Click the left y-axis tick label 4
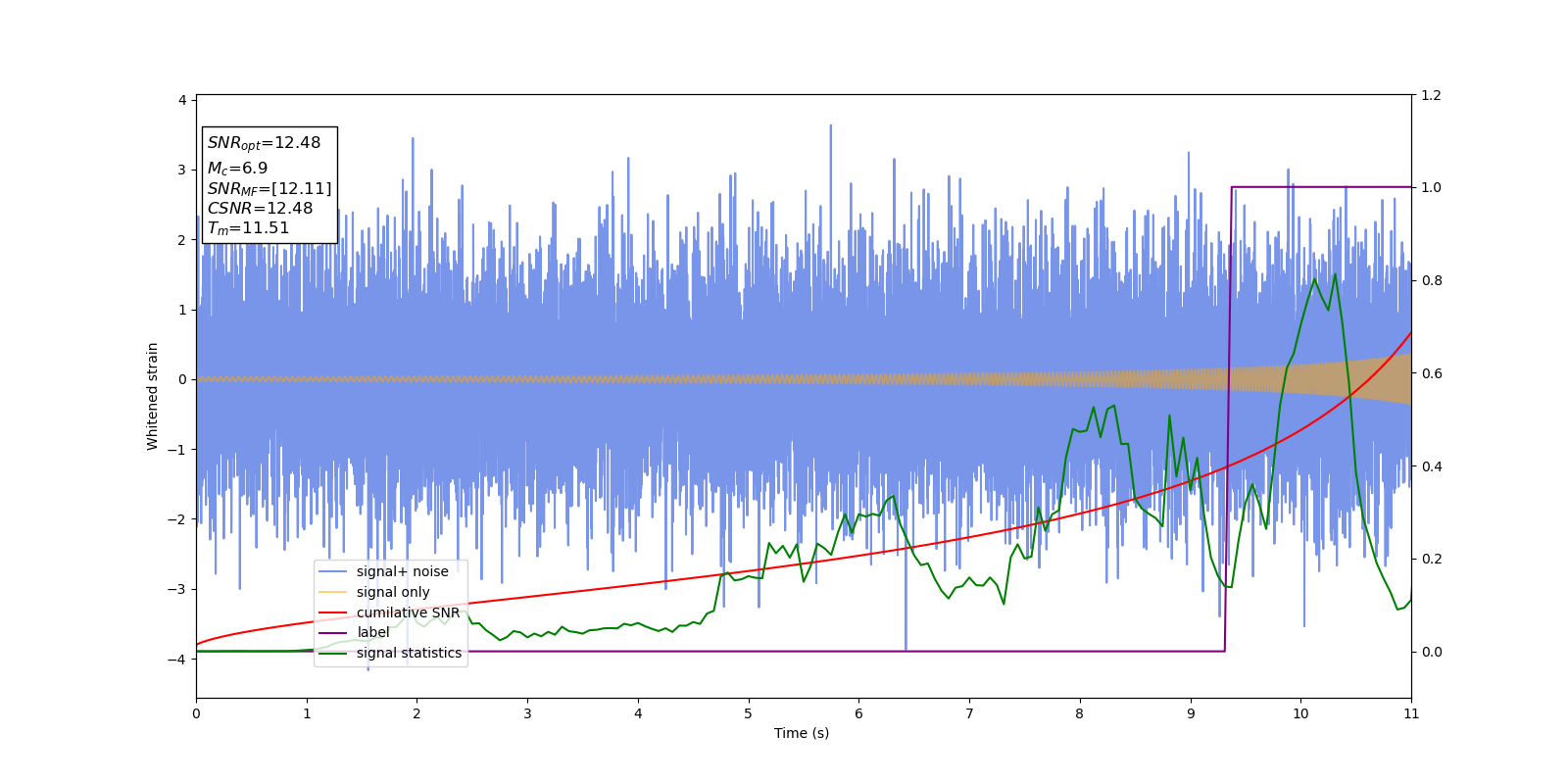Image resolution: width=1568 pixels, height=784 pixels. [182, 100]
